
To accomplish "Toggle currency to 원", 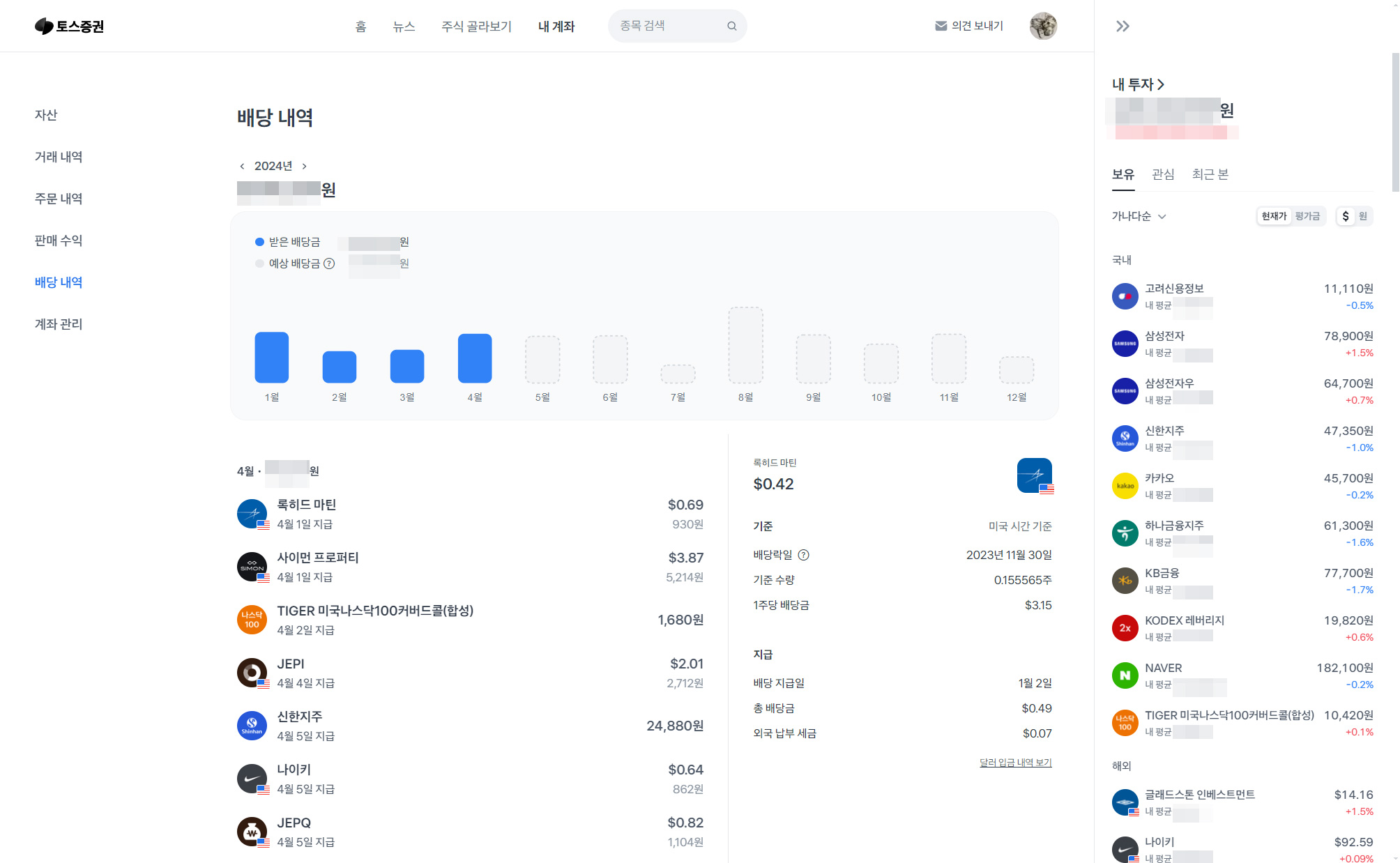I will 1363,216.
